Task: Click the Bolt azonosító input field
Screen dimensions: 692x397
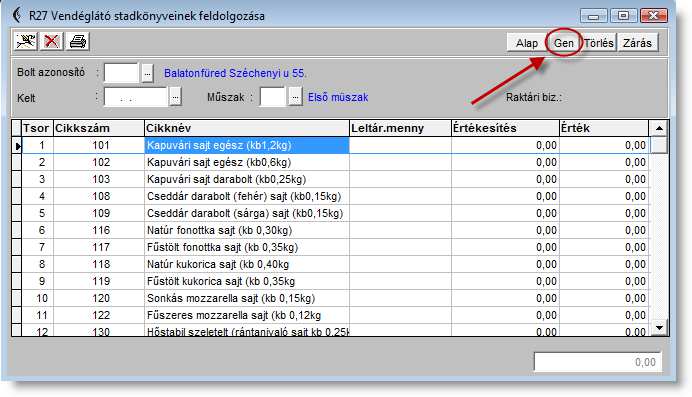Action: click(x=122, y=73)
